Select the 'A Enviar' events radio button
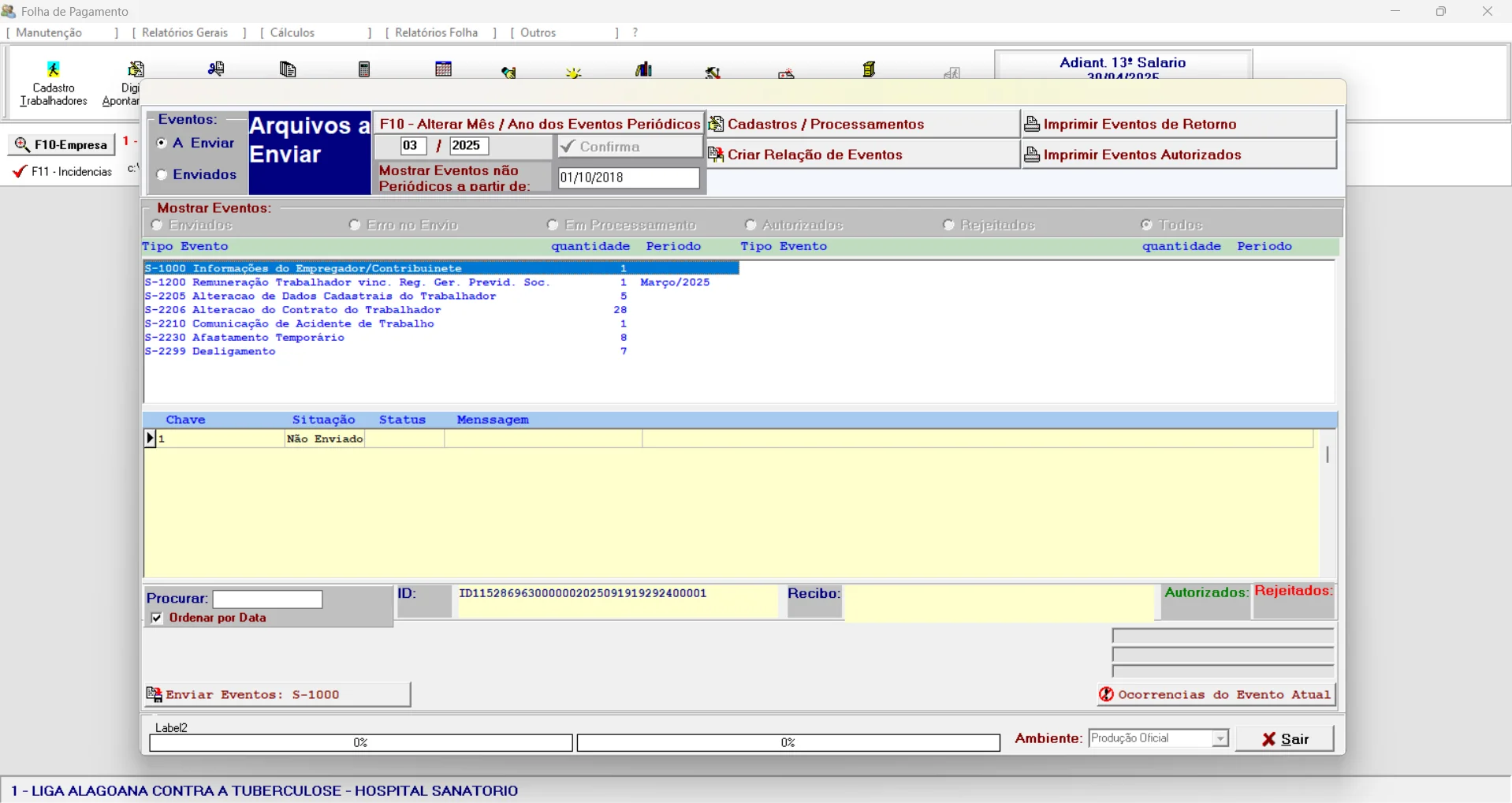The image size is (1512, 803). [162, 144]
